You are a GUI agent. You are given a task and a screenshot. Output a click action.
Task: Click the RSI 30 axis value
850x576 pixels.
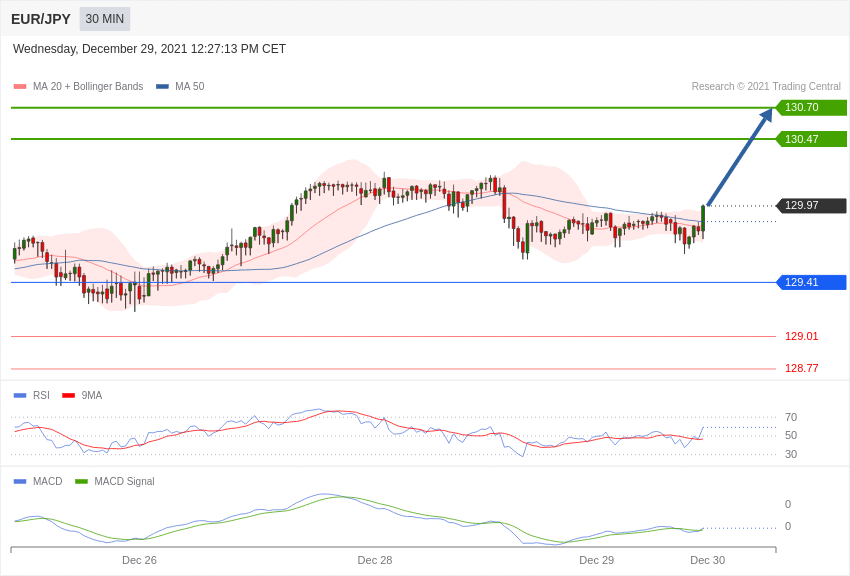click(x=791, y=454)
